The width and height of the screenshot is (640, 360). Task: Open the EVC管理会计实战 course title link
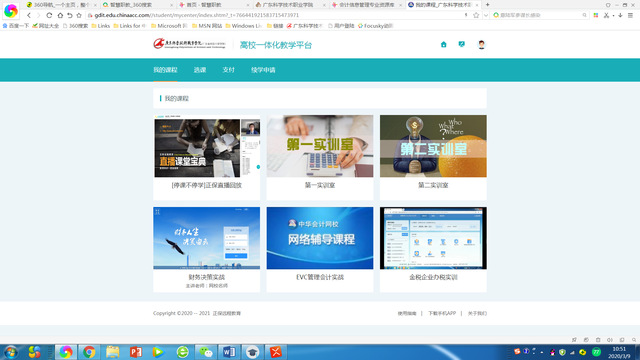pyautogui.click(x=320, y=277)
